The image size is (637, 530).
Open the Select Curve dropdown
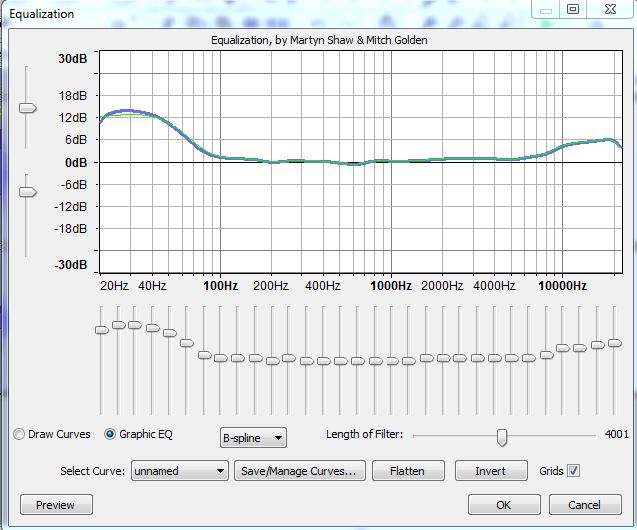[x=180, y=471]
